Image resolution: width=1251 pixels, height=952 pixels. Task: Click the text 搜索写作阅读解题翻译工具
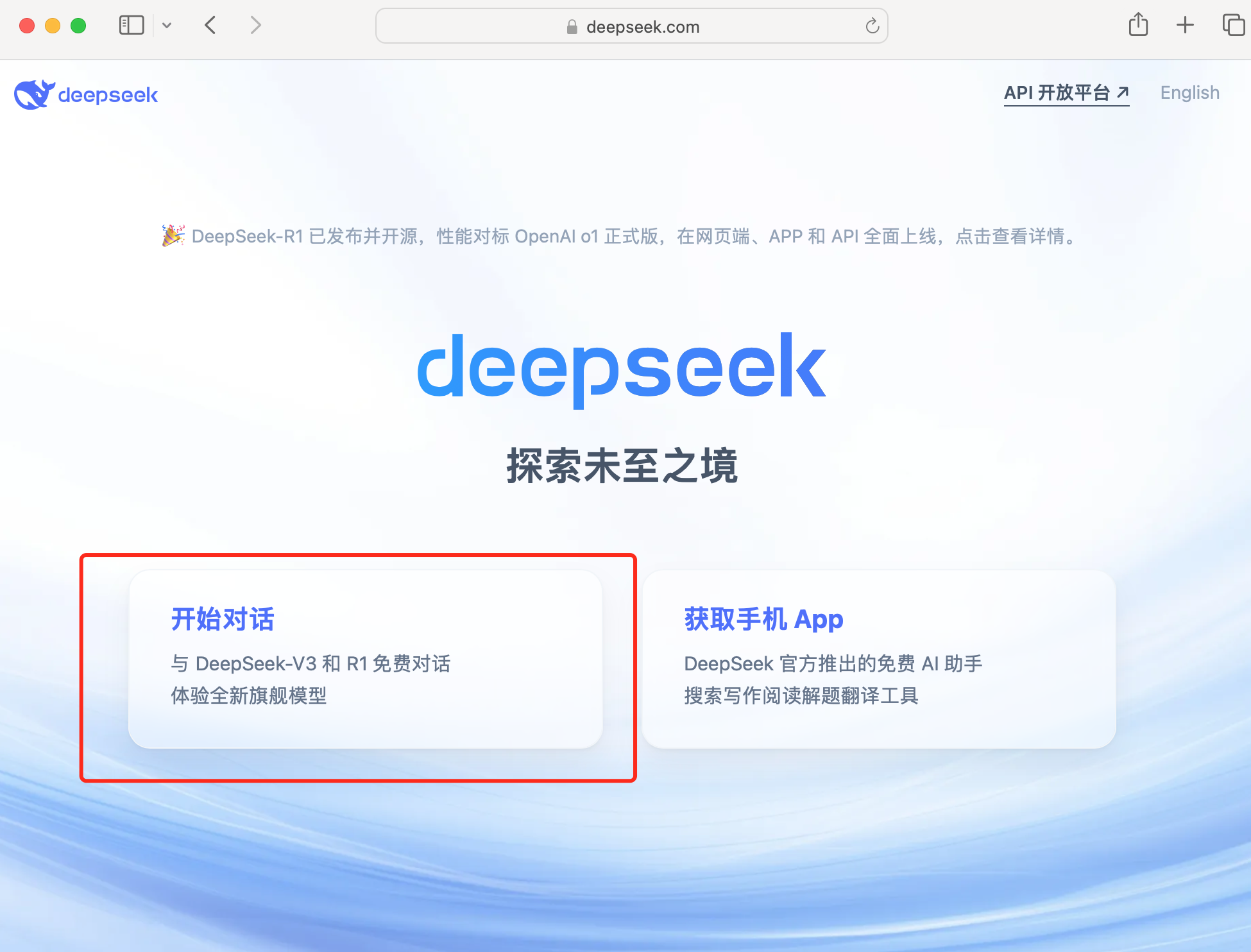[801, 695]
